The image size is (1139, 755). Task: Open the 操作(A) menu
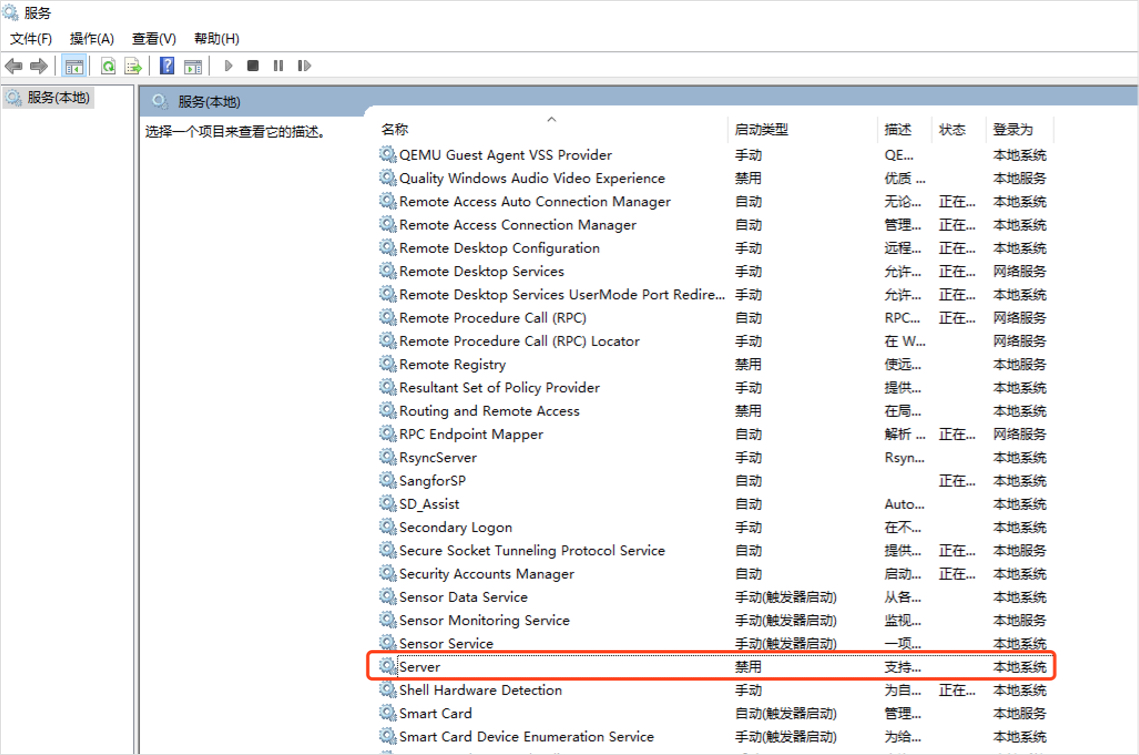[92, 39]
